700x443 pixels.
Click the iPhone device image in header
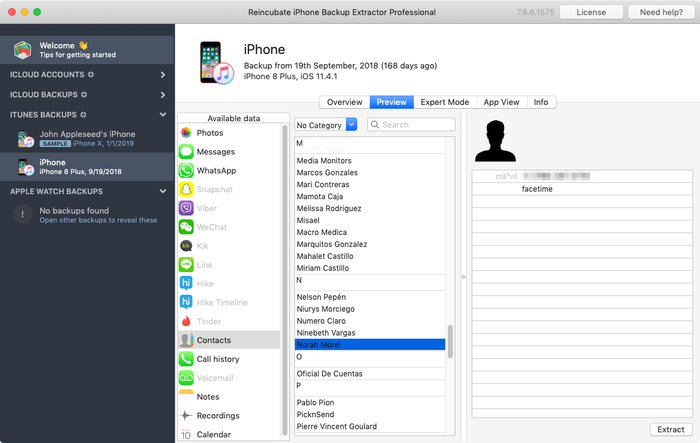click(x=216, y=63)
